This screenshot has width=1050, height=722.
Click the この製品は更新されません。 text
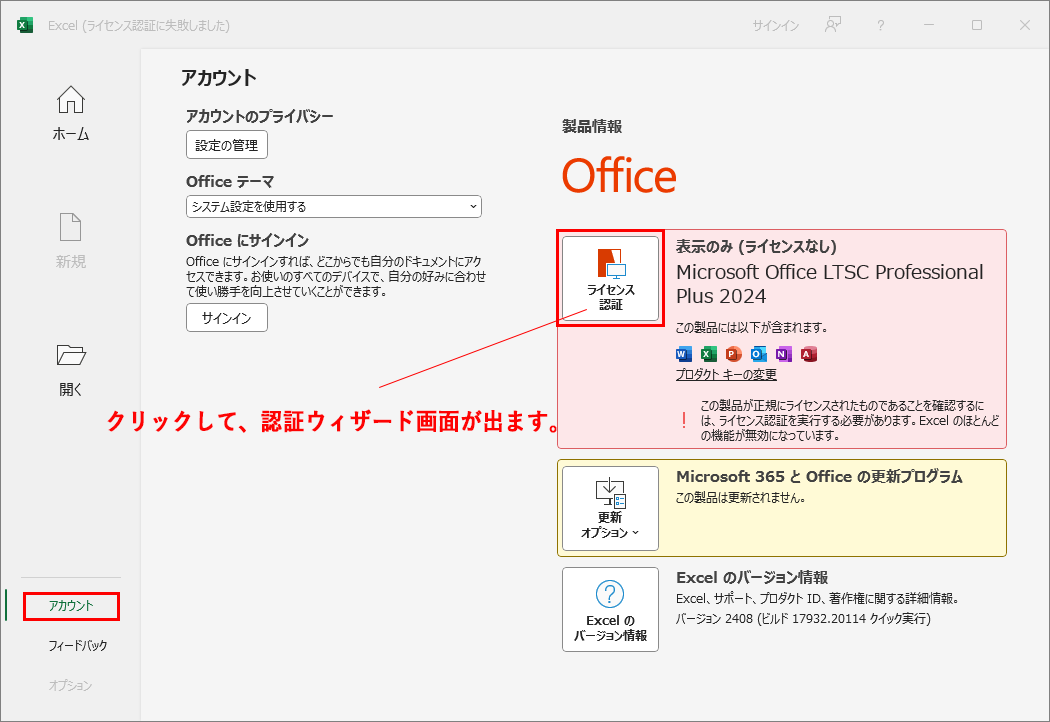(x=740, y=498)
